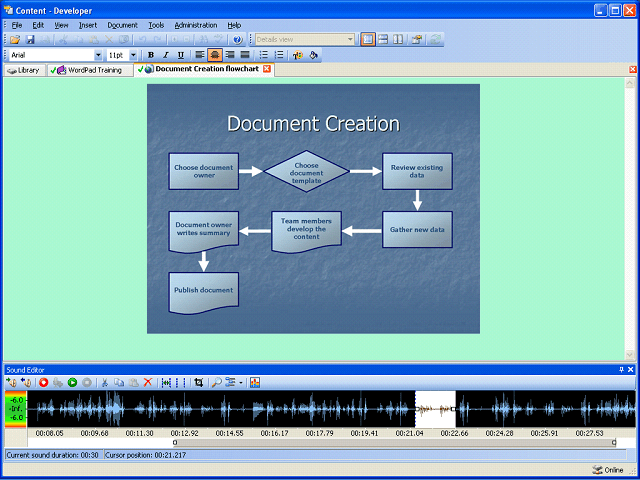This screenshot has height=480, width=640.
Task: Click the highlighted selection in the waveform
Action: [434, 409]
